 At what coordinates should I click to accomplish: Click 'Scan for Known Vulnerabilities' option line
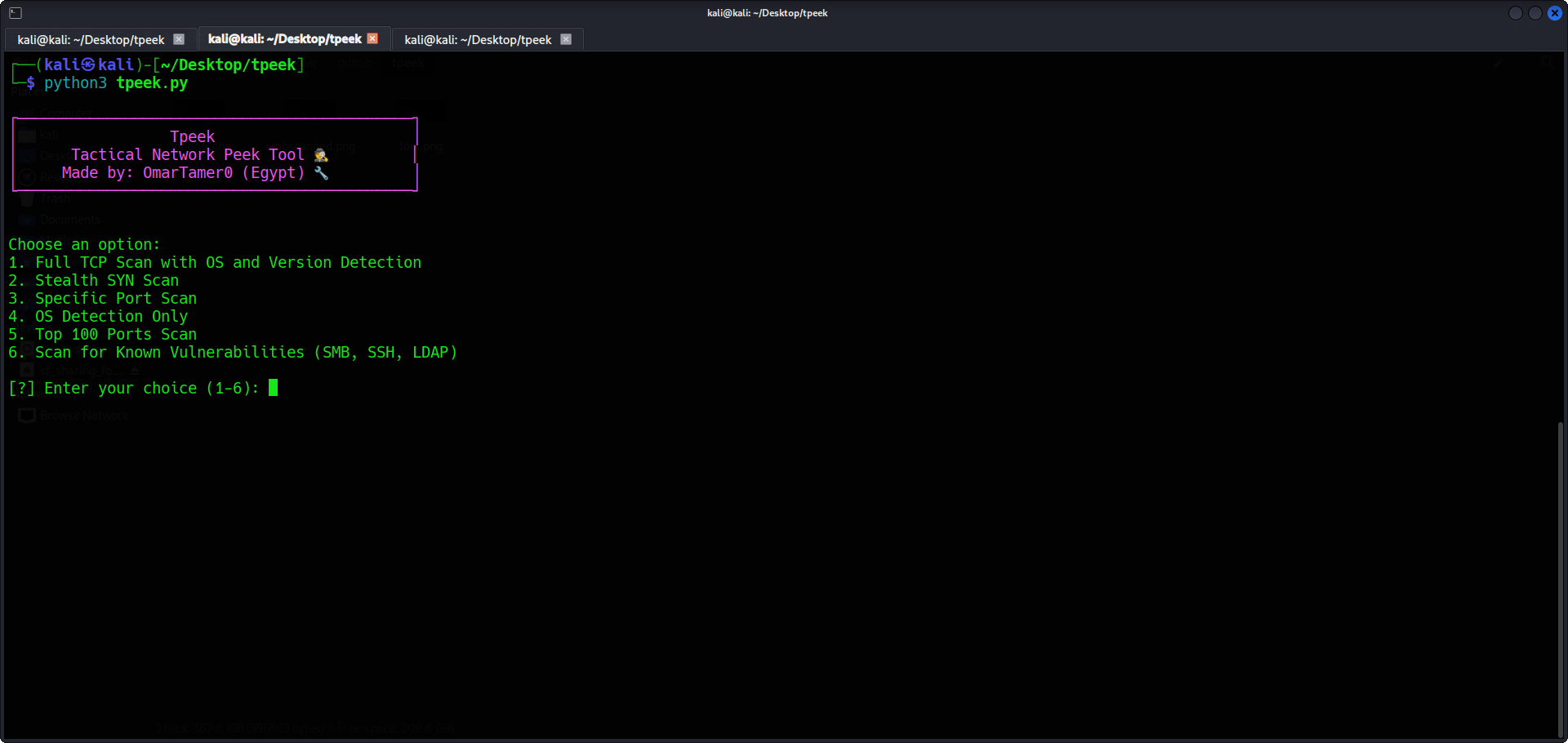(233, 352)
